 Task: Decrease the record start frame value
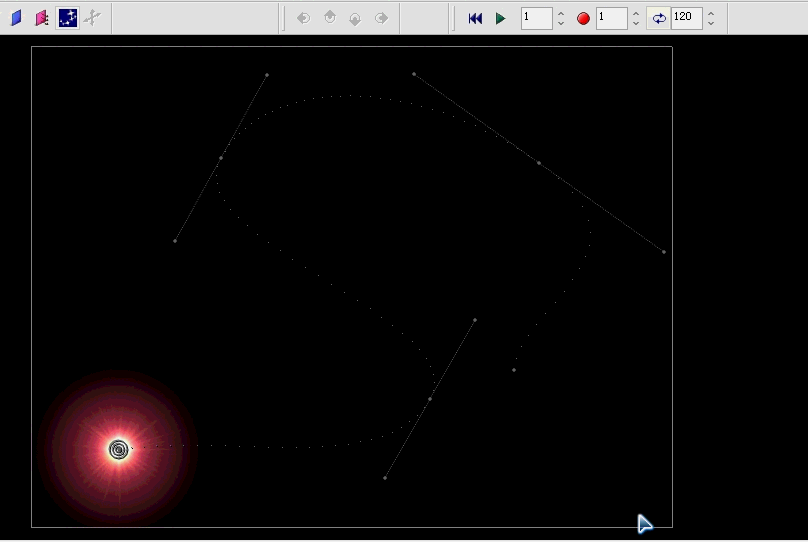click(636, 23)
